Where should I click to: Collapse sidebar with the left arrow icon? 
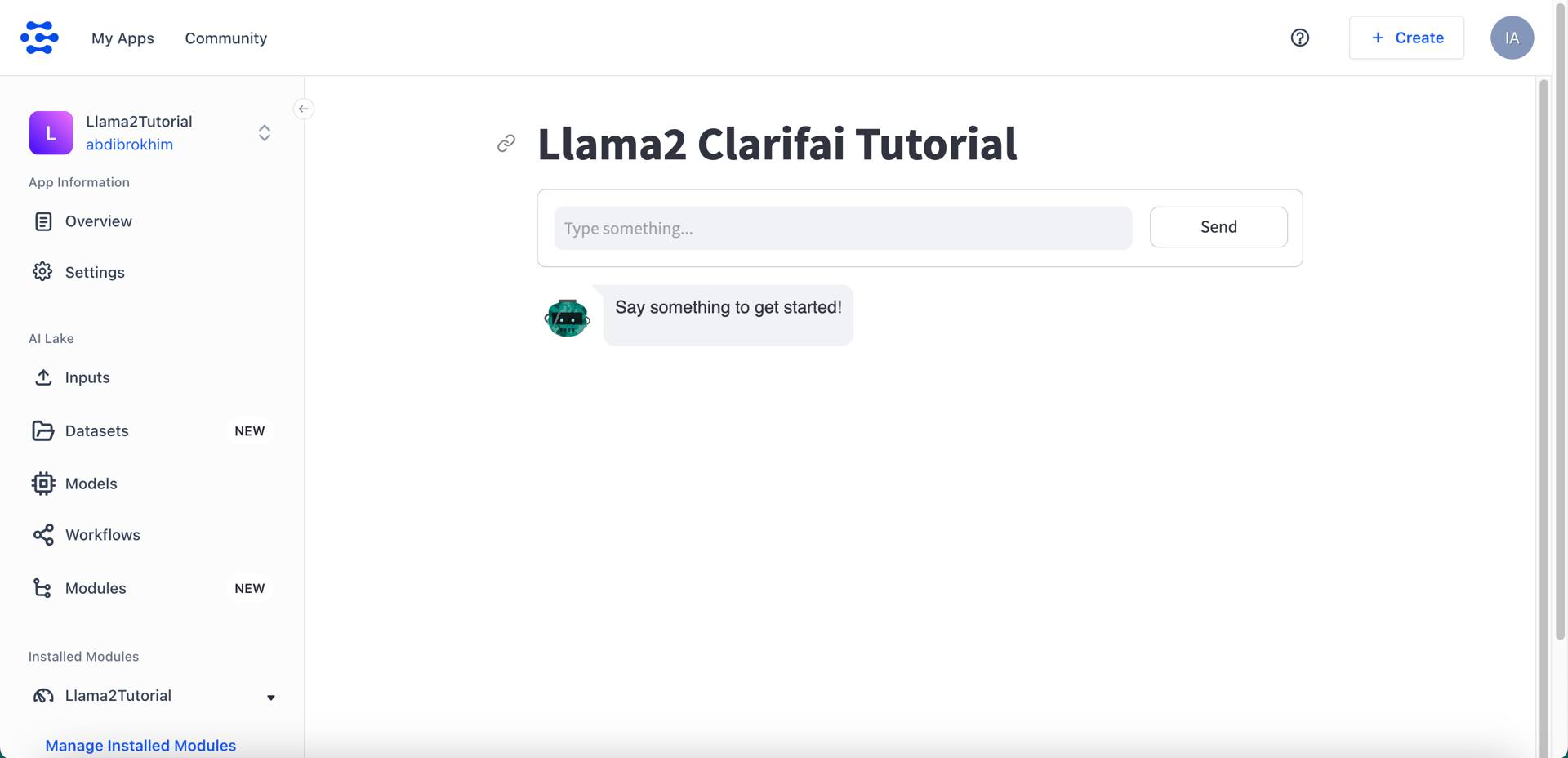click(x=303, y=109)
